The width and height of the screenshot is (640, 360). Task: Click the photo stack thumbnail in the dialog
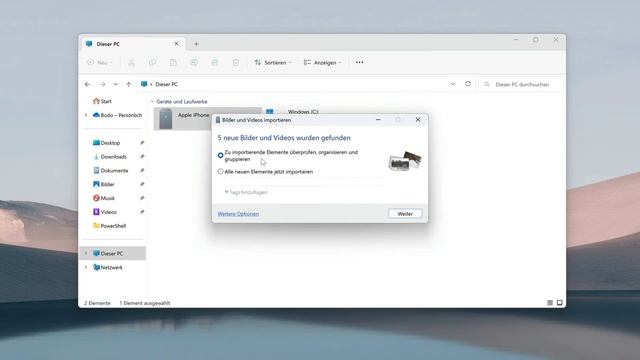point(404,160)
